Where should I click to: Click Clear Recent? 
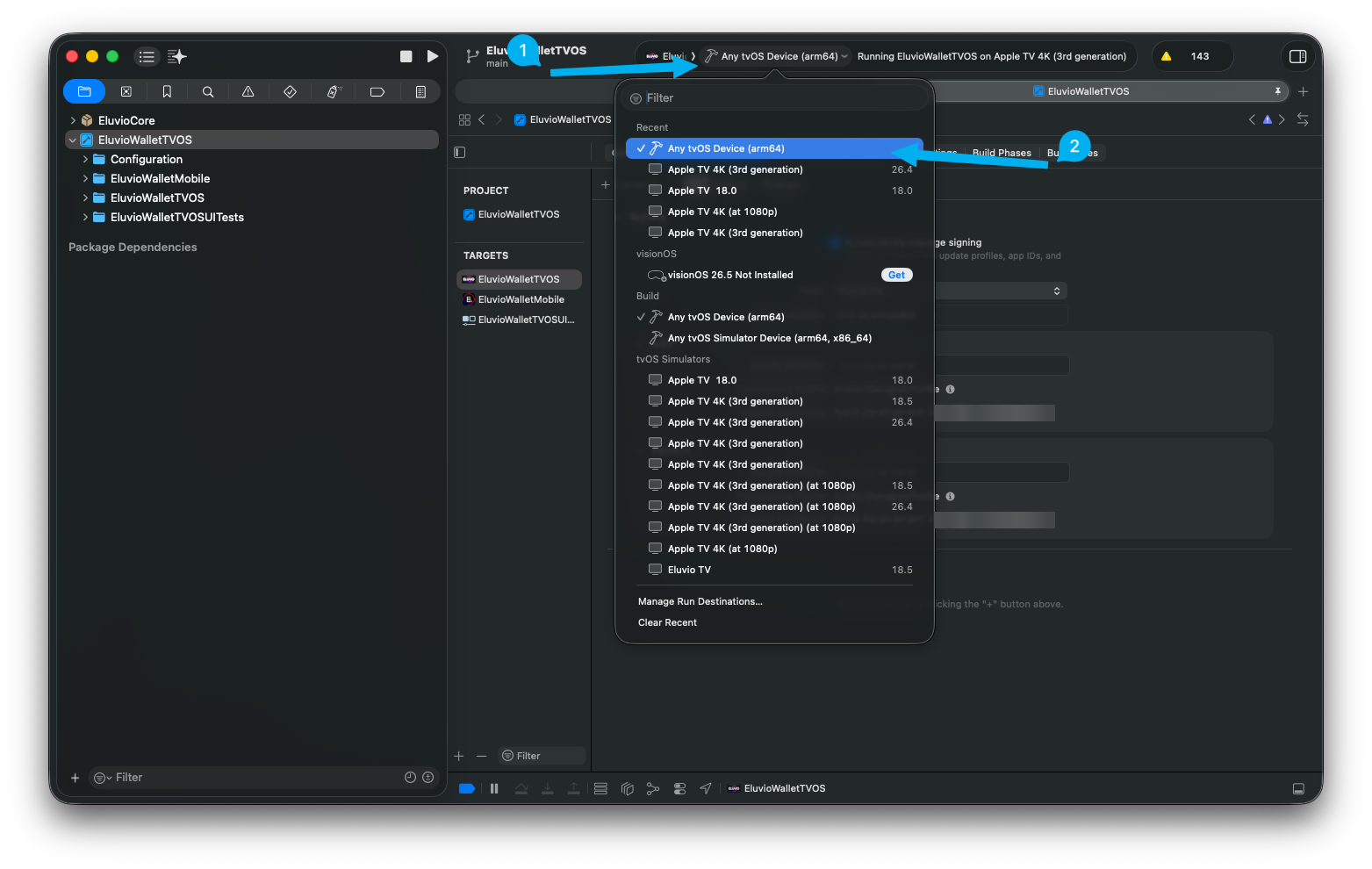[x=667, y=622]
